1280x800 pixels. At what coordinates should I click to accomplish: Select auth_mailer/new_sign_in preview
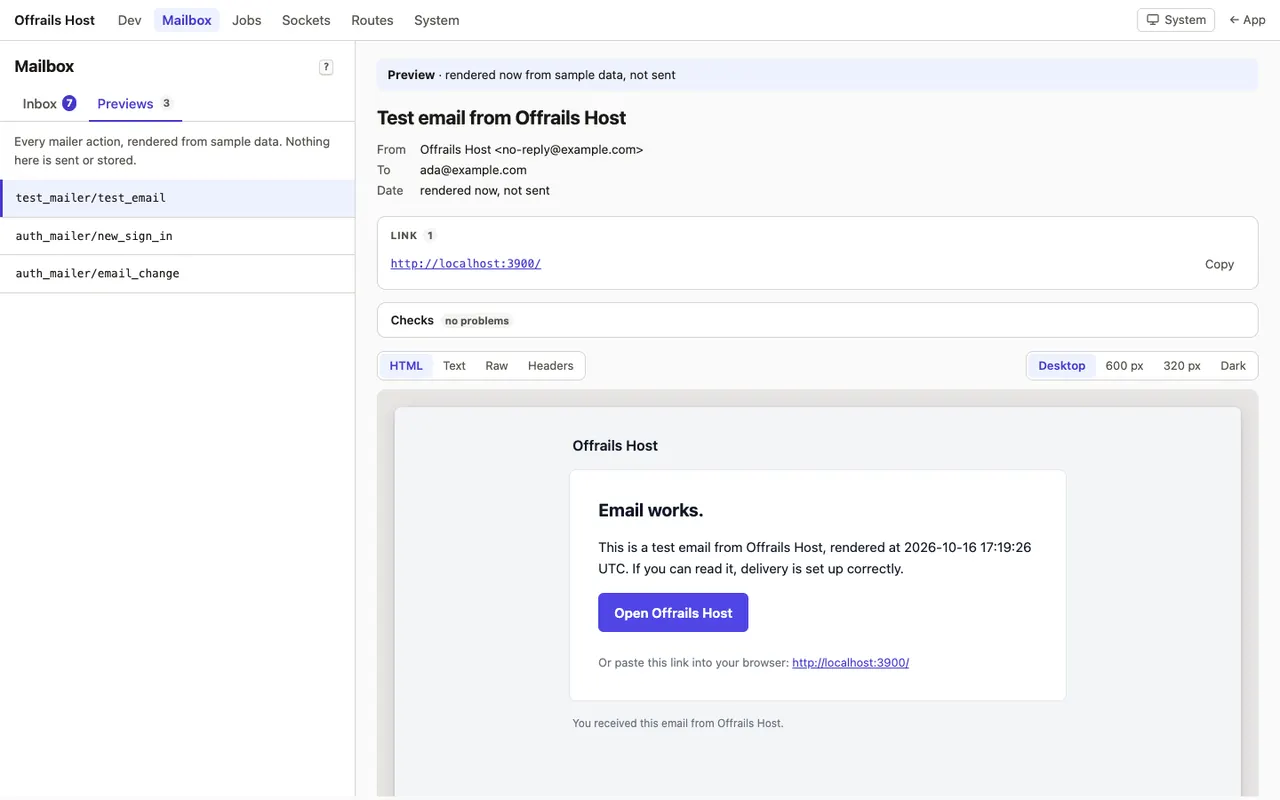pyautogui.click(x=178, y=236)
